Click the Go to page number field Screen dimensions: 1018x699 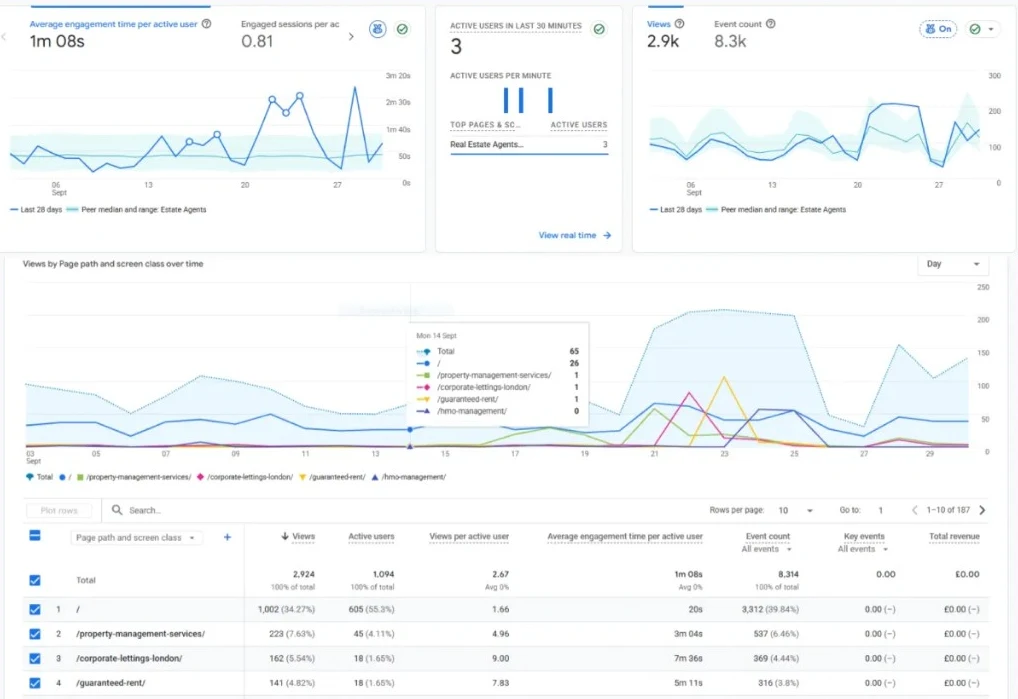tap(880, 510)
